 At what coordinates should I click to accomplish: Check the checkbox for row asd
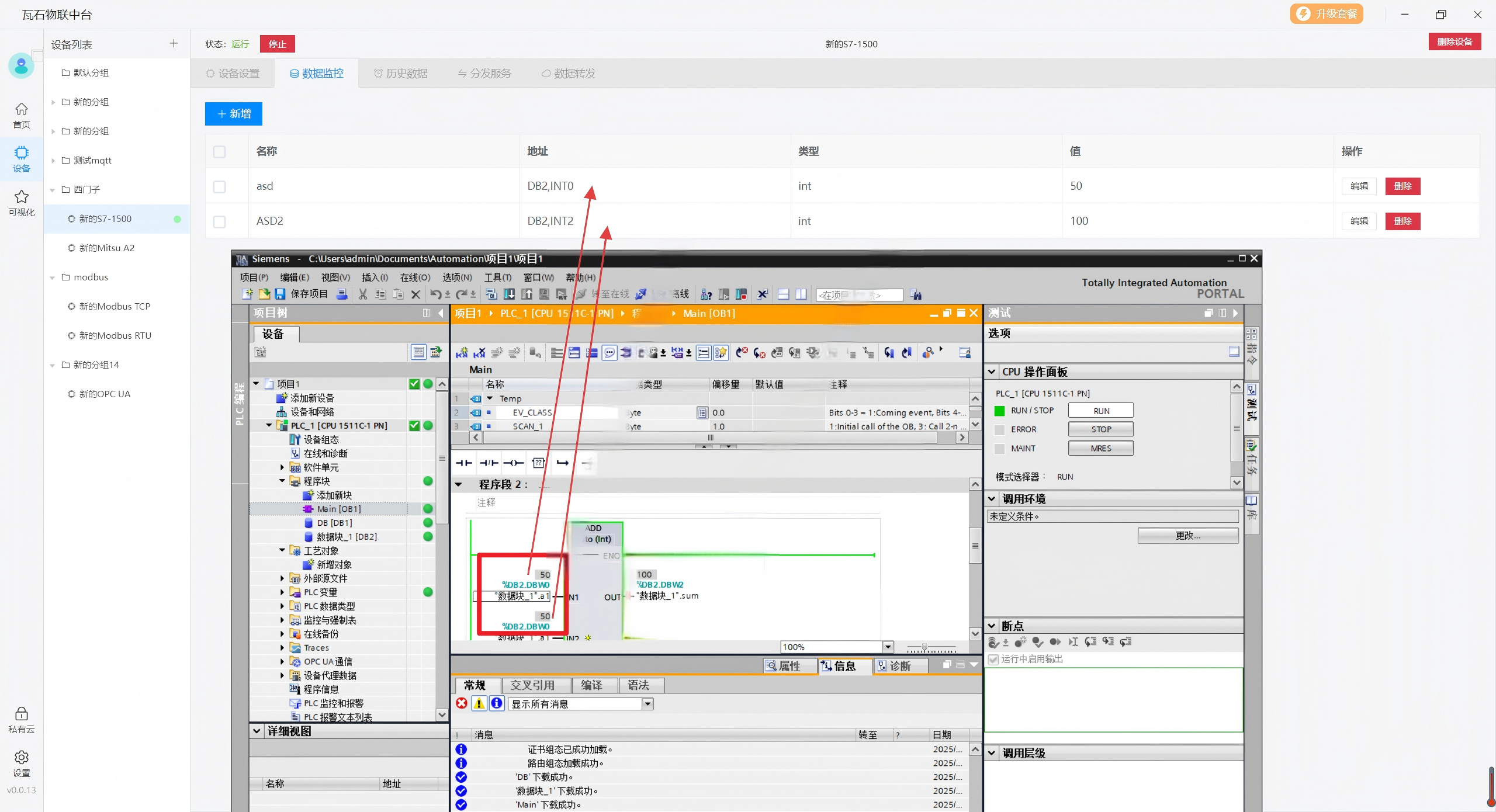(219, 186)
